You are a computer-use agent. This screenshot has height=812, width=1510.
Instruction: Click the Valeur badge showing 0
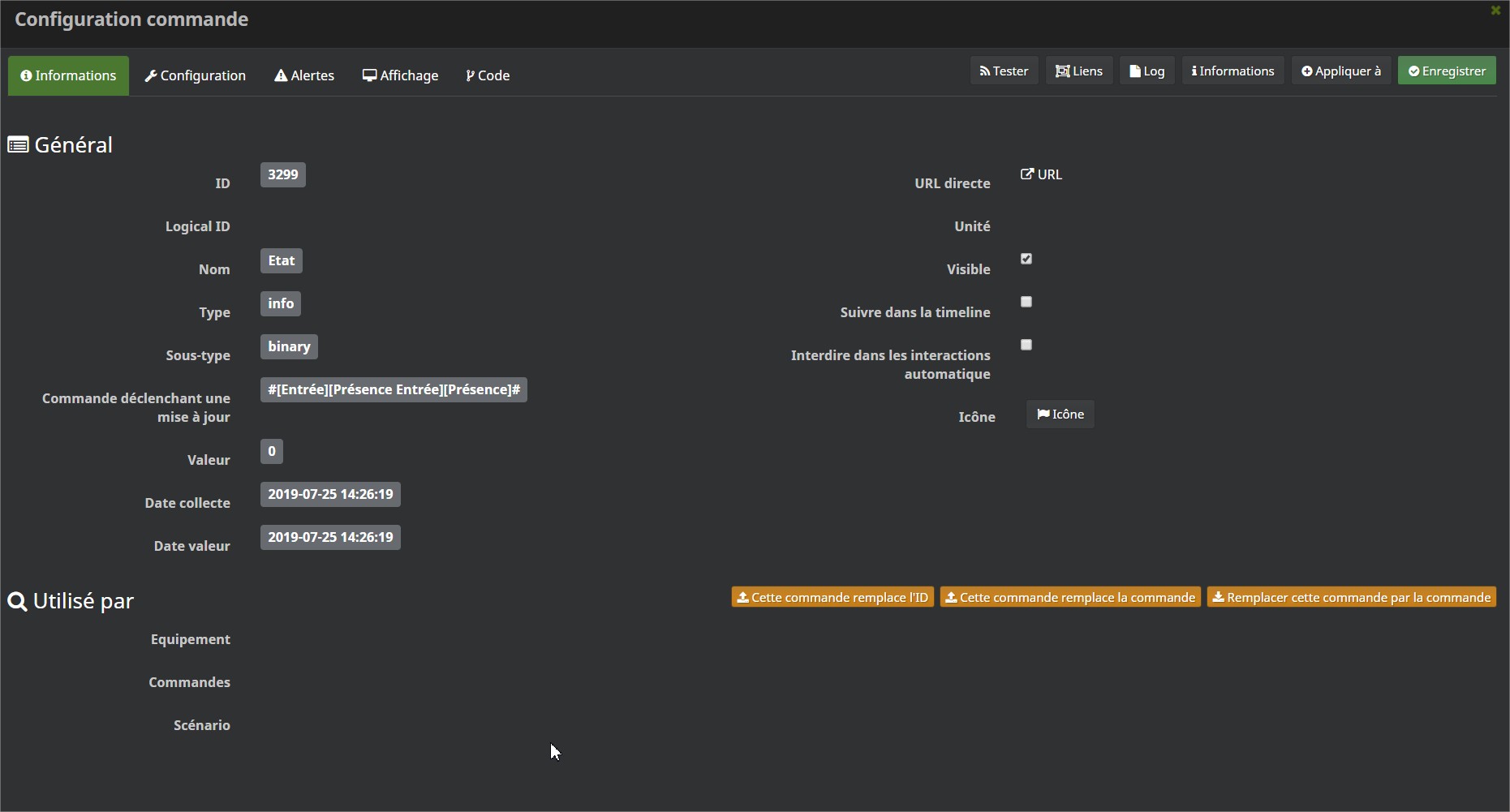(272, 451)
